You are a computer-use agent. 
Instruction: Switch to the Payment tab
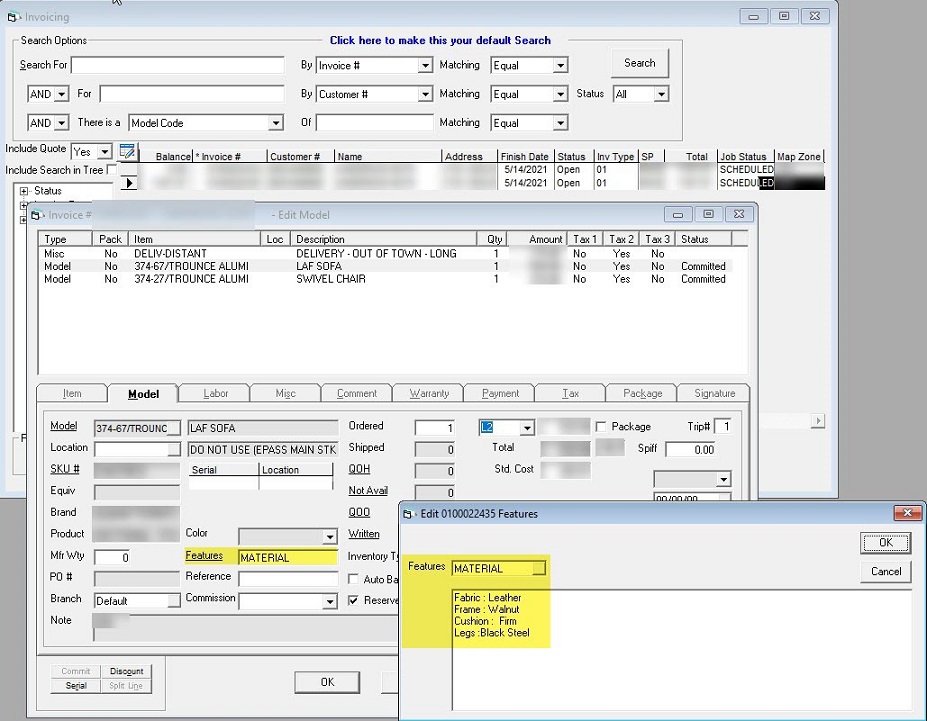(500, 394)
